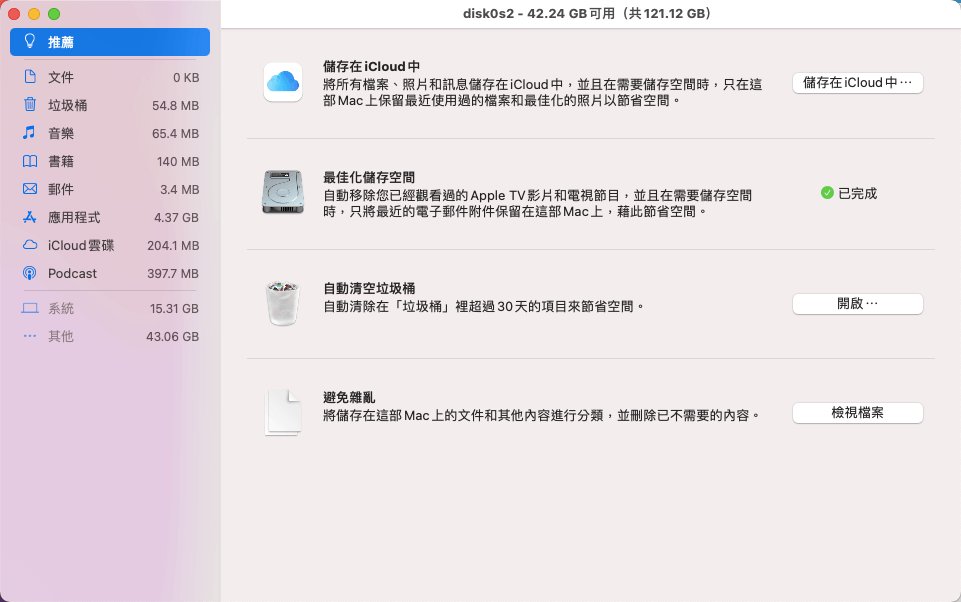Click the Podcast icon in sidebar
This screenshot has height=602, width=961.
click(29, 273)
